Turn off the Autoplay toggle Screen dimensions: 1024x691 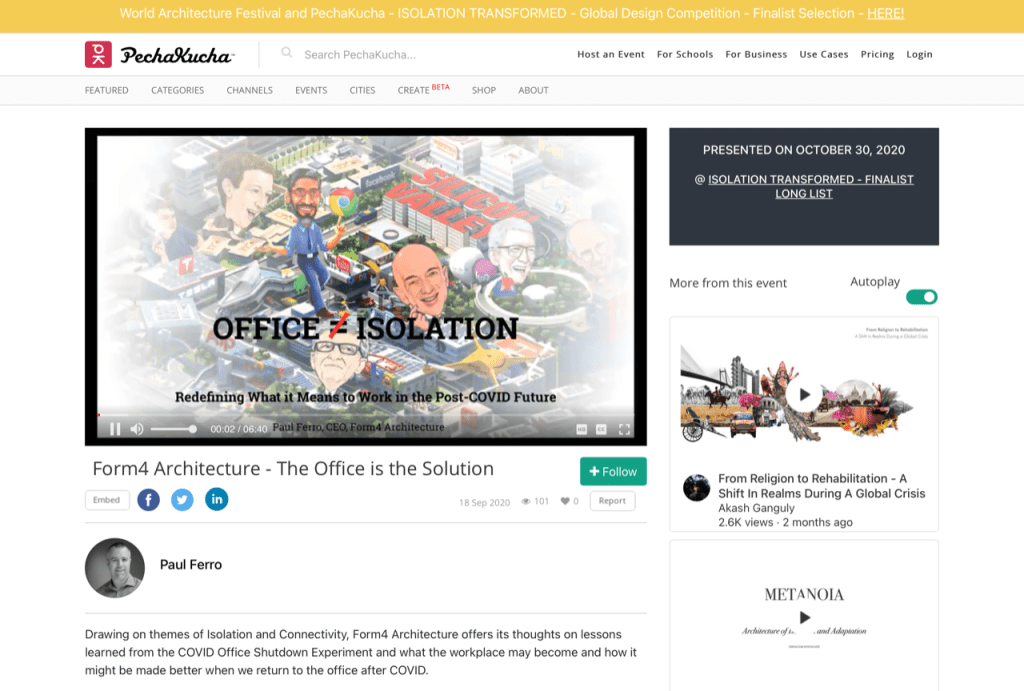click(x=921, y=297)
